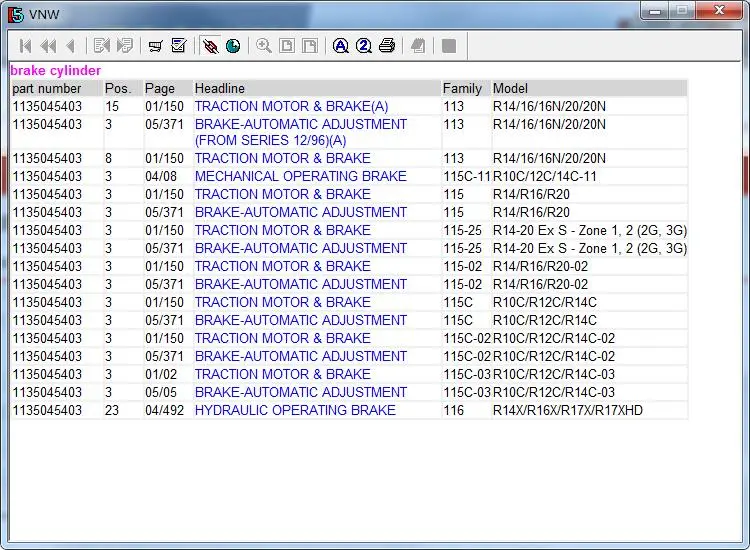The width and height of the screenshot is (750, 550).
Task: Click the first greyed page view icon
Action: [287, 46]
